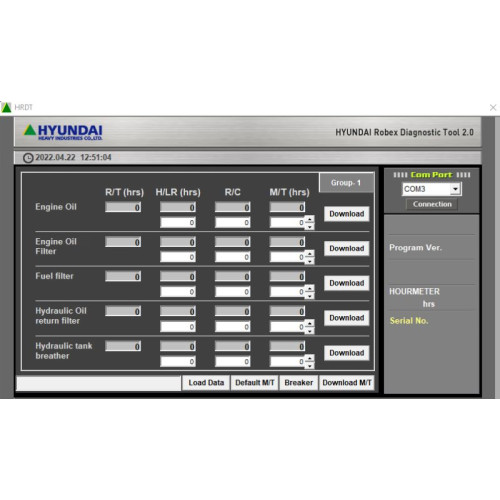Click the Hydraulic tank breather editable R/C field
500x500 pixels.
(233, 361)
